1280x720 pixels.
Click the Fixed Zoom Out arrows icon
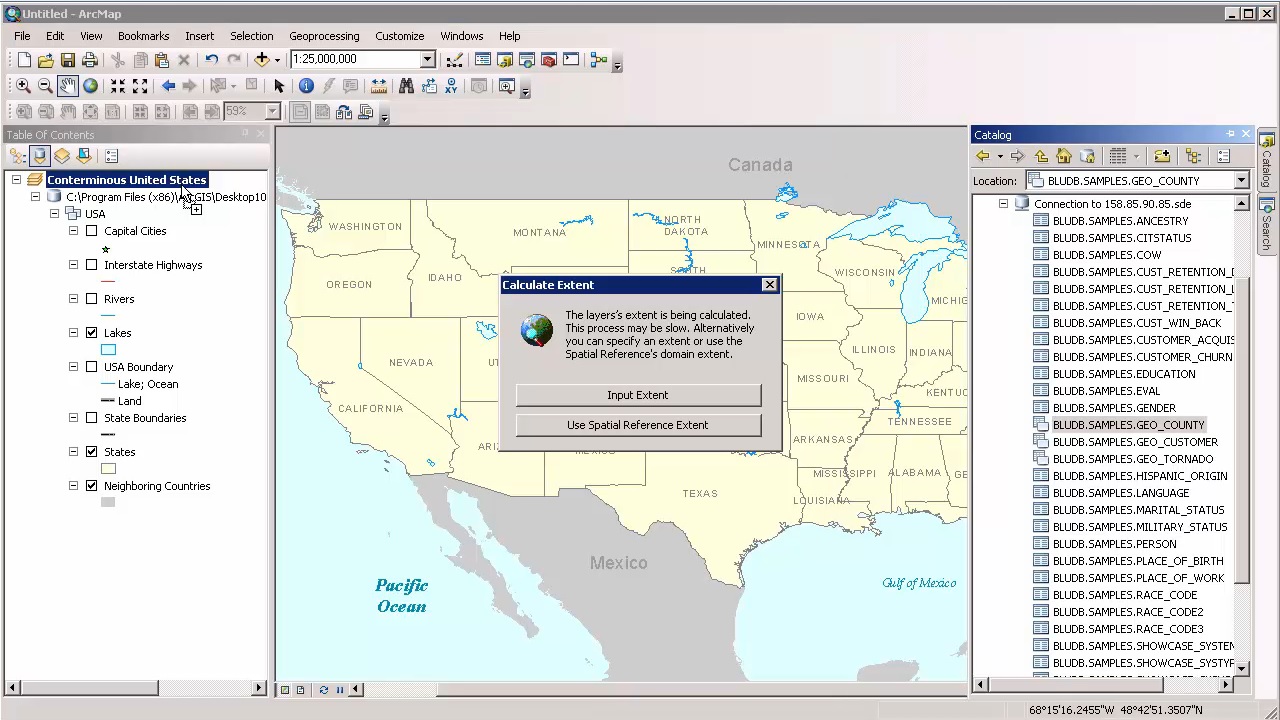tap(140, 87)
